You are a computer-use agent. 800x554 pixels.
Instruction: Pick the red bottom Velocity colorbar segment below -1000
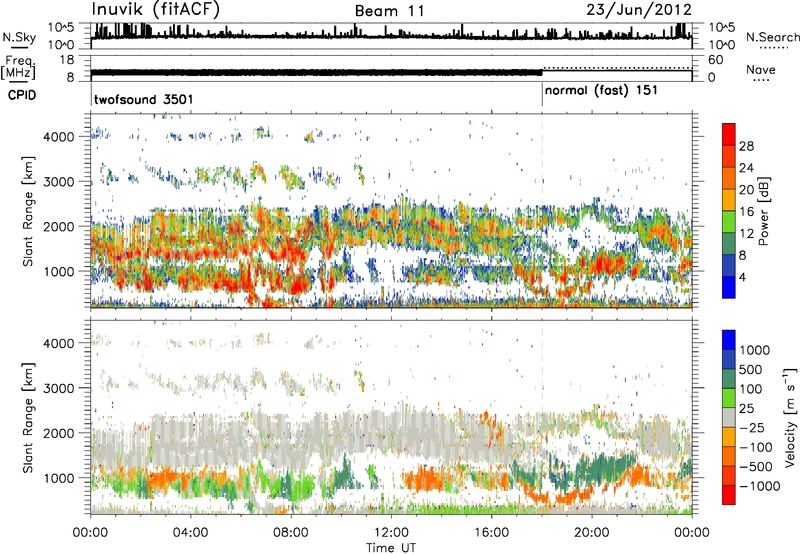(x=729, y=494)
